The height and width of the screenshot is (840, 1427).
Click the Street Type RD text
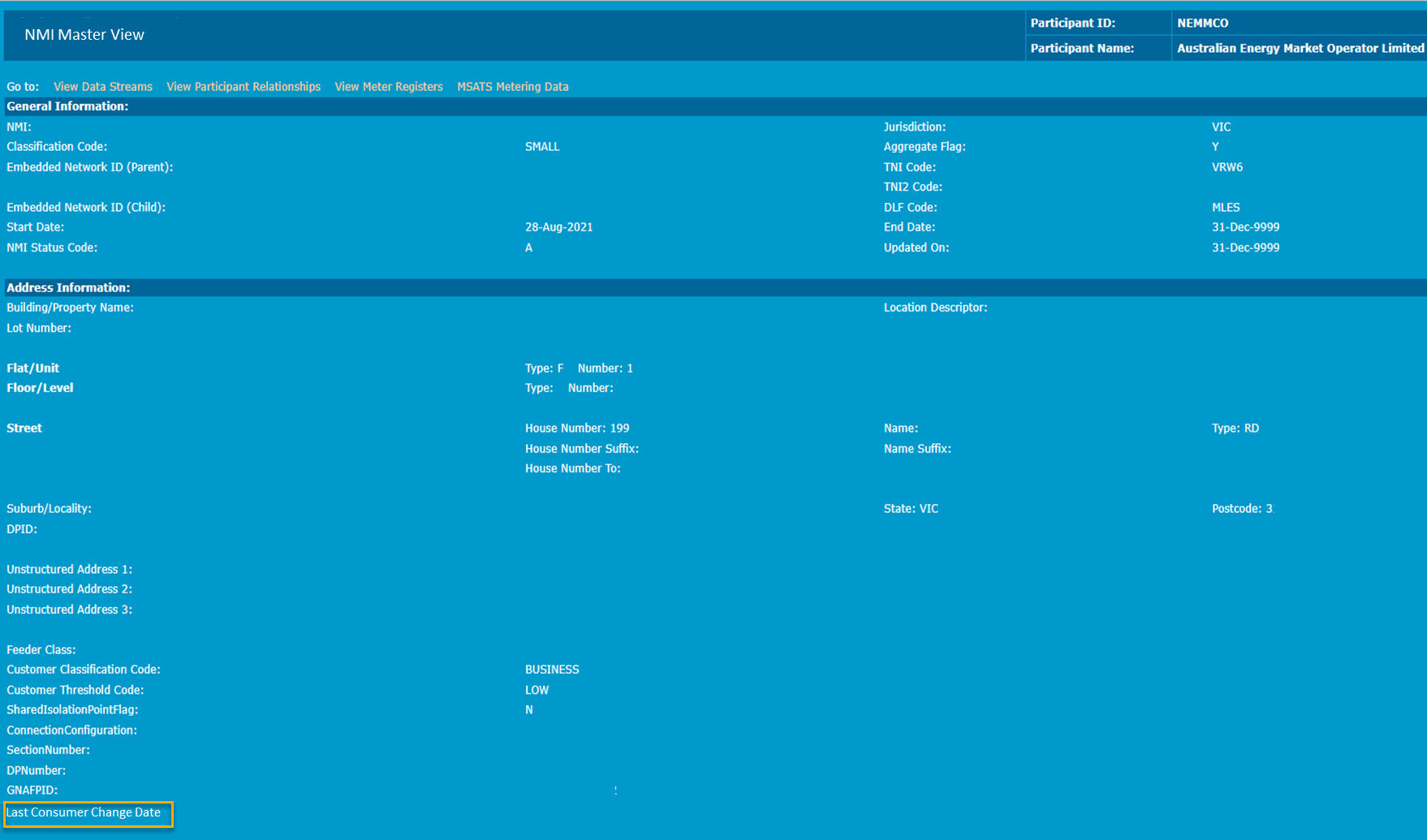[x=1235, y=429]
